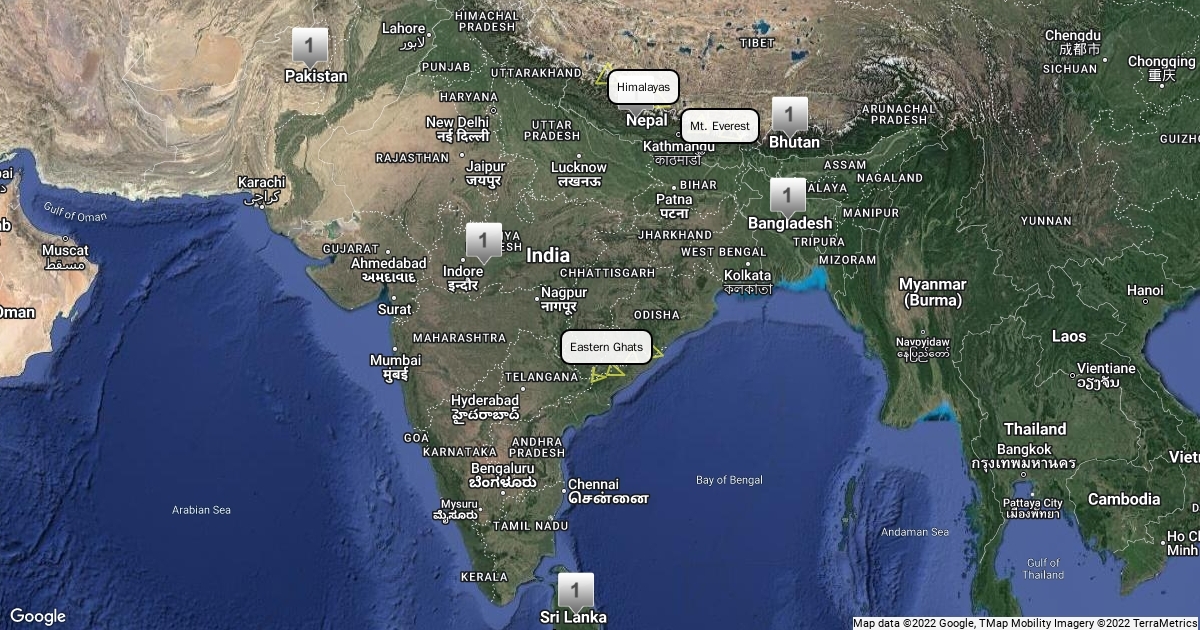Click the cluster marker above Bhutan
This screenshot has height=630, width=1200.
(x=789, y=116)
